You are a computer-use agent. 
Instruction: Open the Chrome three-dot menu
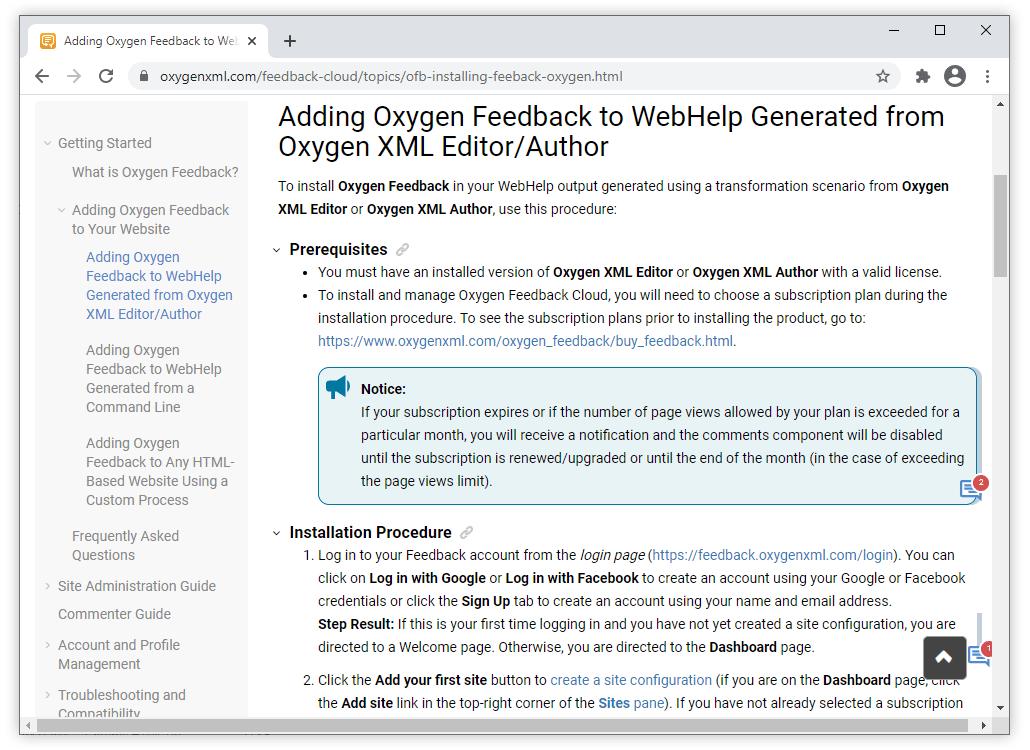click(x=987, y=76)
